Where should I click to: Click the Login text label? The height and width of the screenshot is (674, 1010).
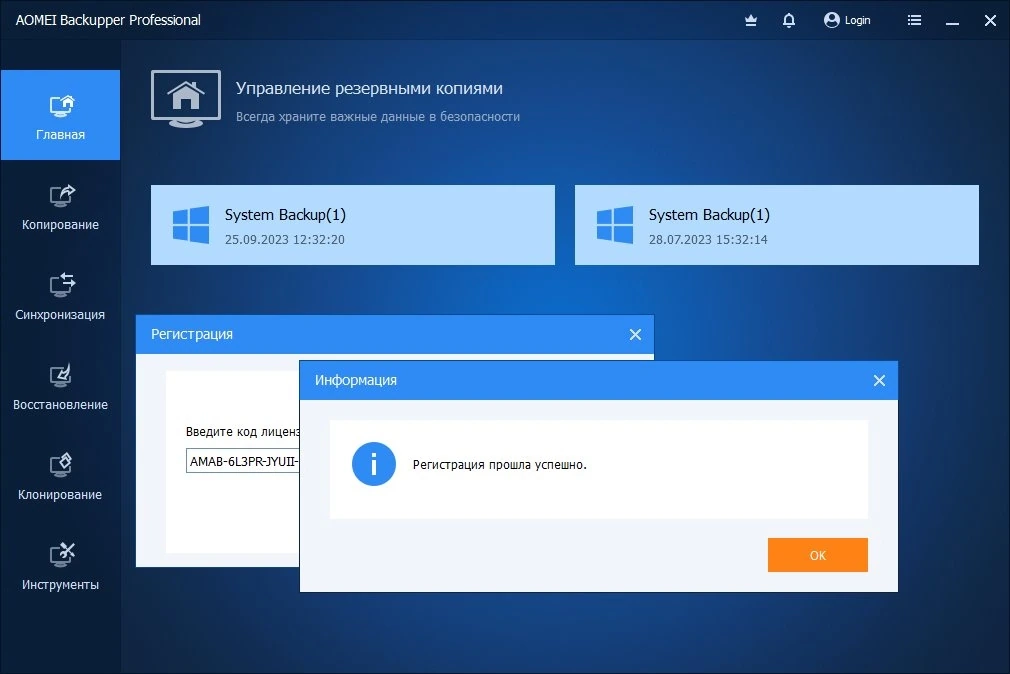pyautogui.click(x=857, y=21)
